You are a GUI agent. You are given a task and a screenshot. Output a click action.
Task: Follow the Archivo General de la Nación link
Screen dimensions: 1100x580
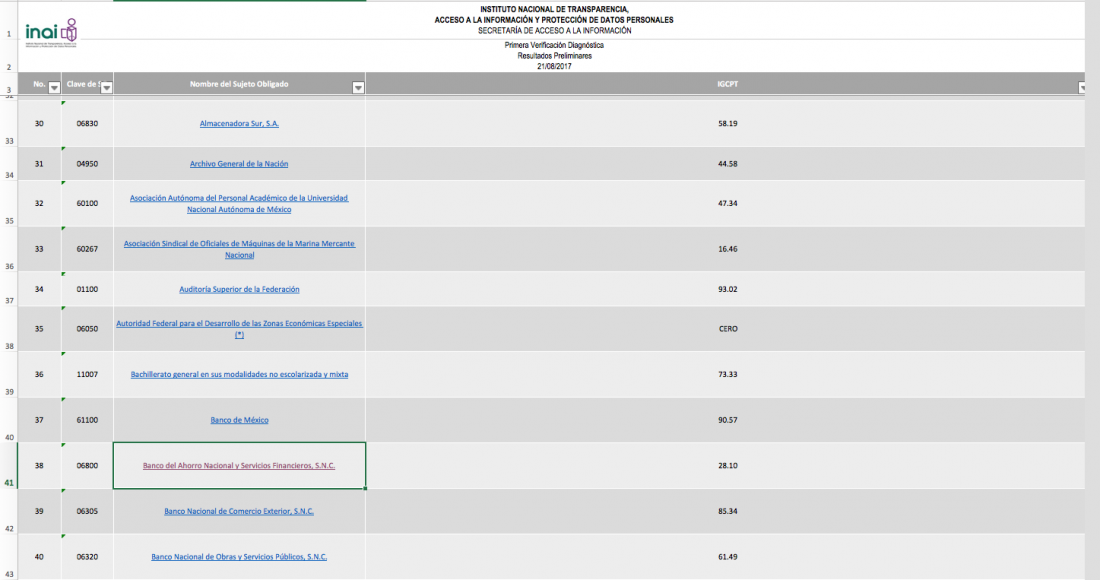point(239,164)
